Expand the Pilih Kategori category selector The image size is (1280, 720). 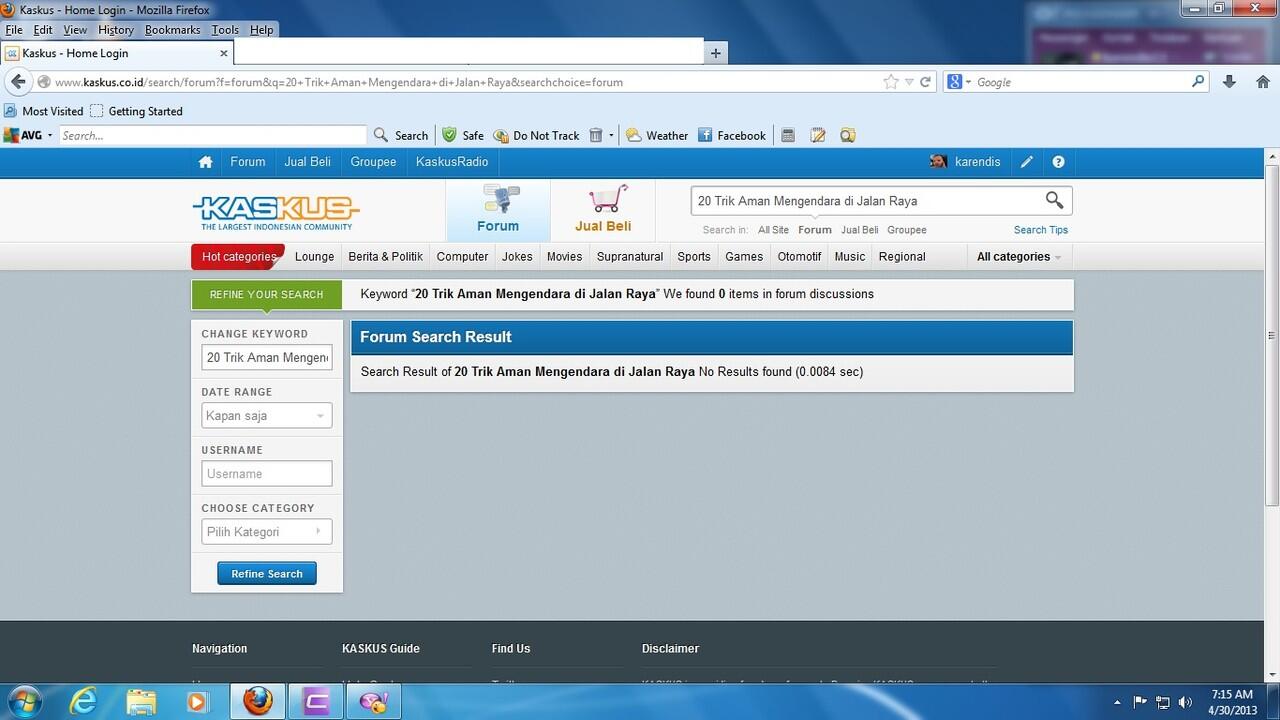point(267,532)
